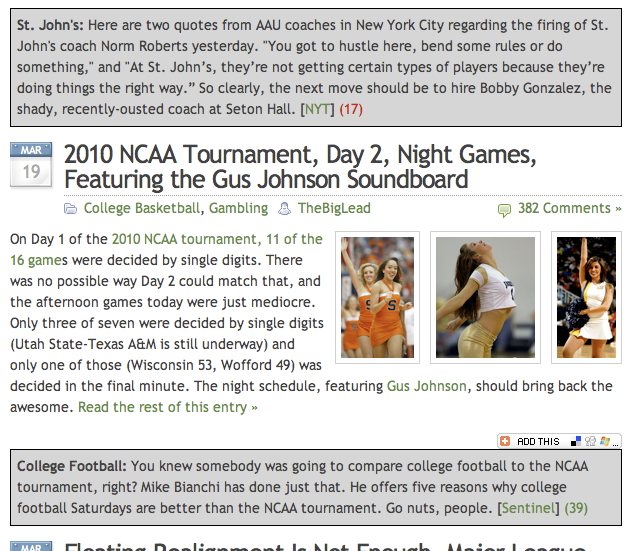Click the folder category icon

click(70, 209)
